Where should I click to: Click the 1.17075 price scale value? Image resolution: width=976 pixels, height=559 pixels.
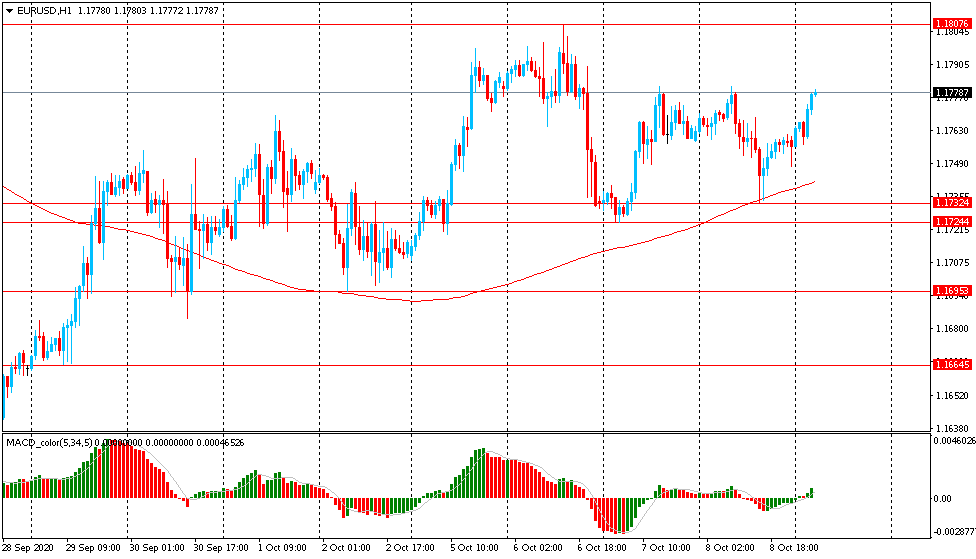pyautogui.click(x=952, y=263)
